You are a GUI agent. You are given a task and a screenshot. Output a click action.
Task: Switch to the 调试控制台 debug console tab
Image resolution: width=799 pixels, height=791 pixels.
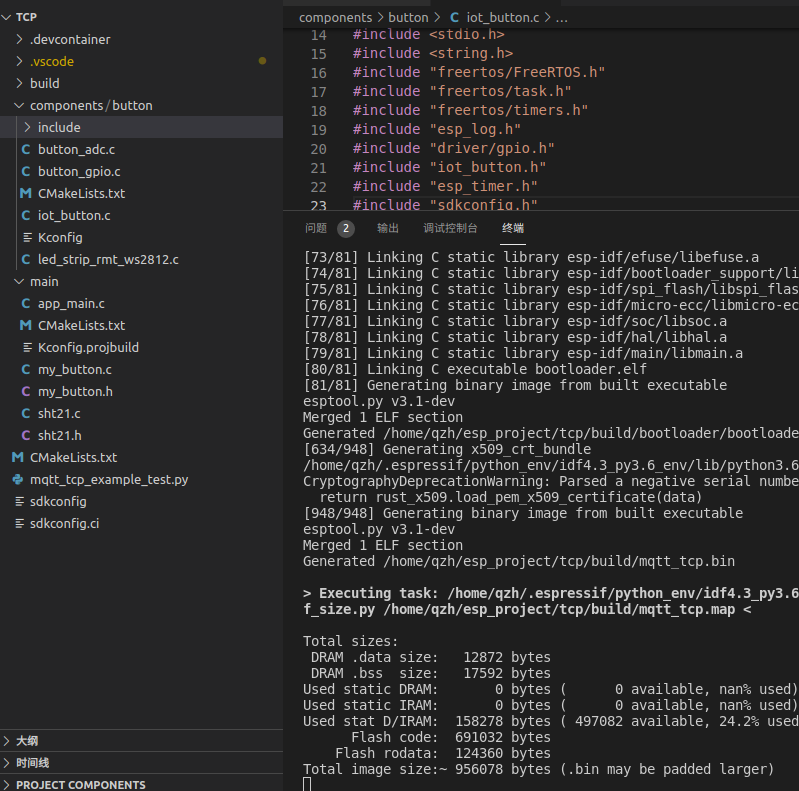450,228
